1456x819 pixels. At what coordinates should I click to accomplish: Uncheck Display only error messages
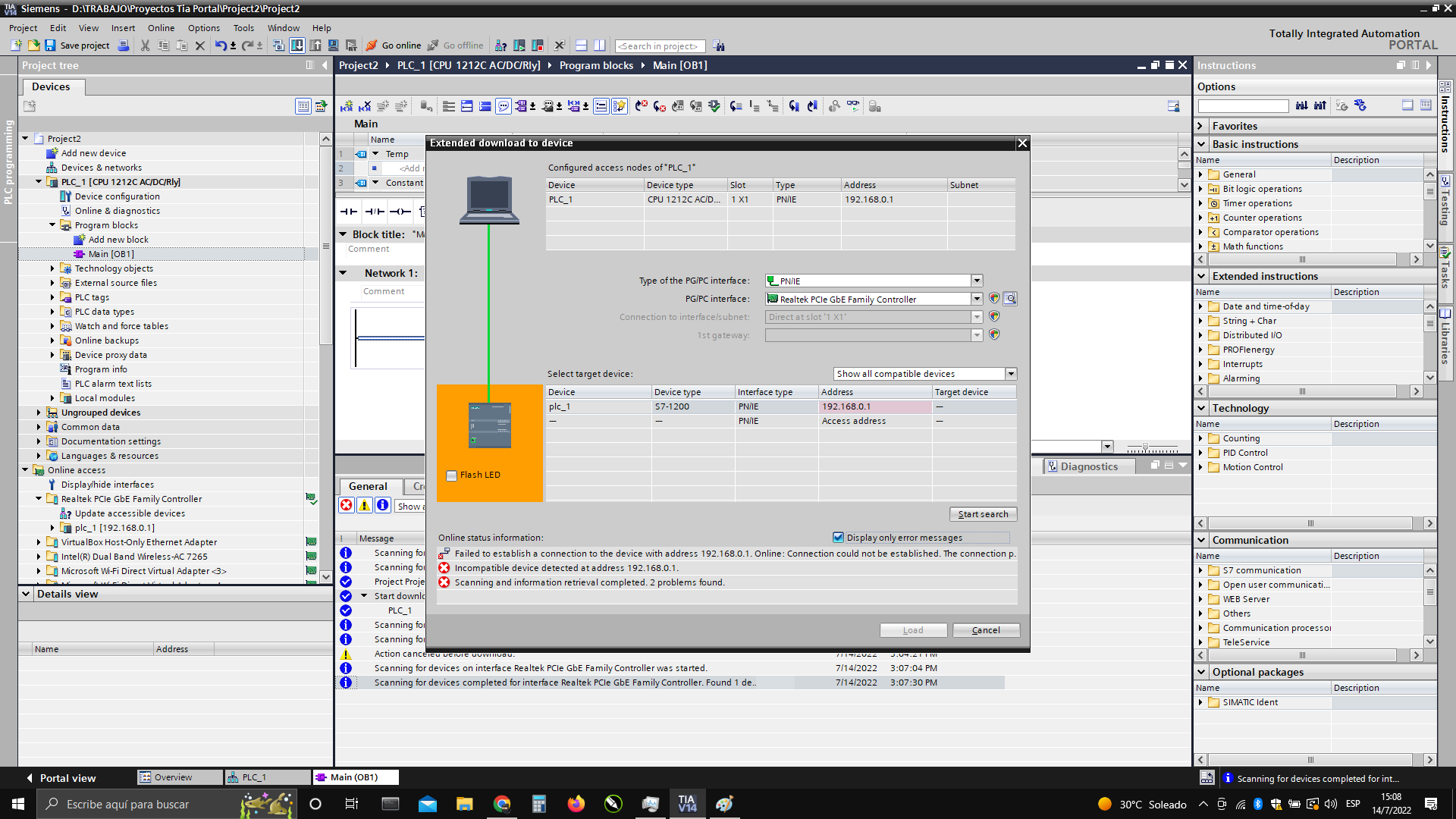[x=838, y=538]
